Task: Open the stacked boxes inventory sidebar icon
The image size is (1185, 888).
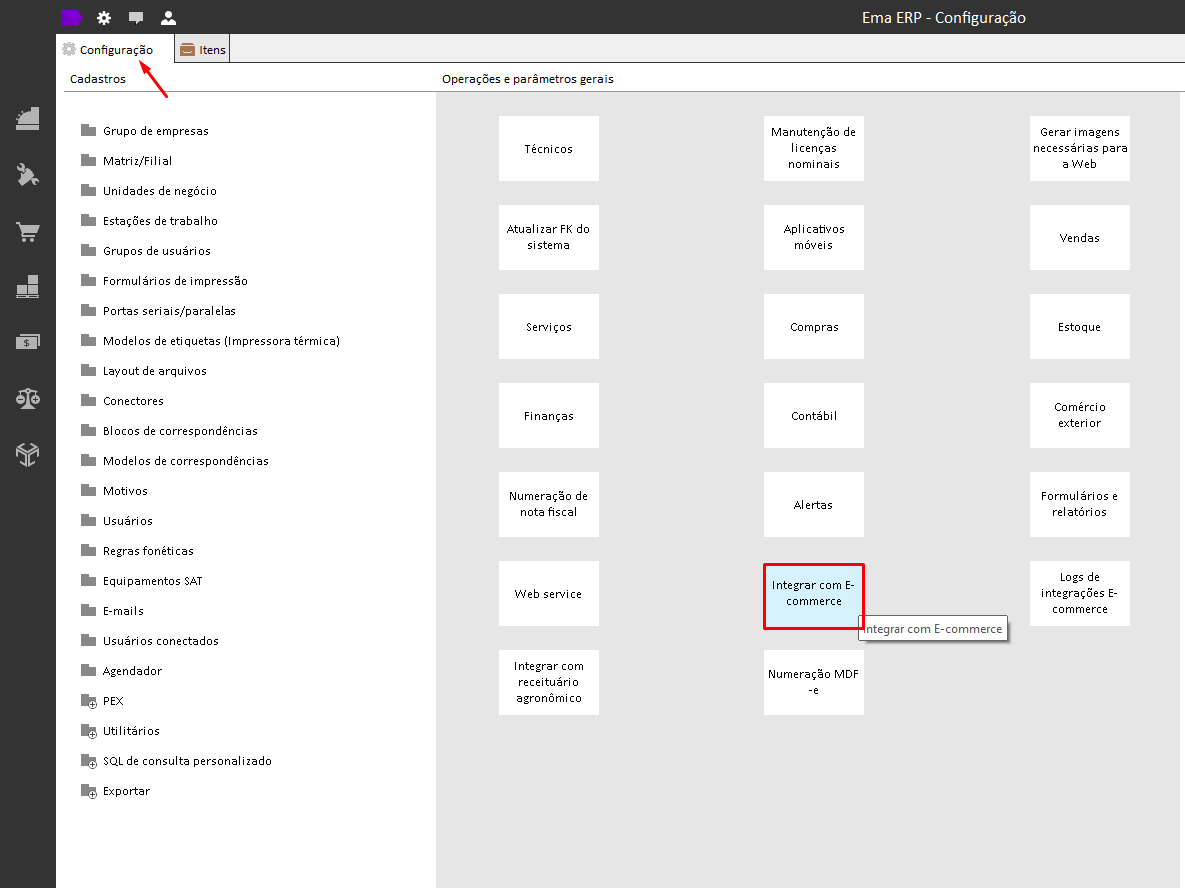Action: click(28, 286)
